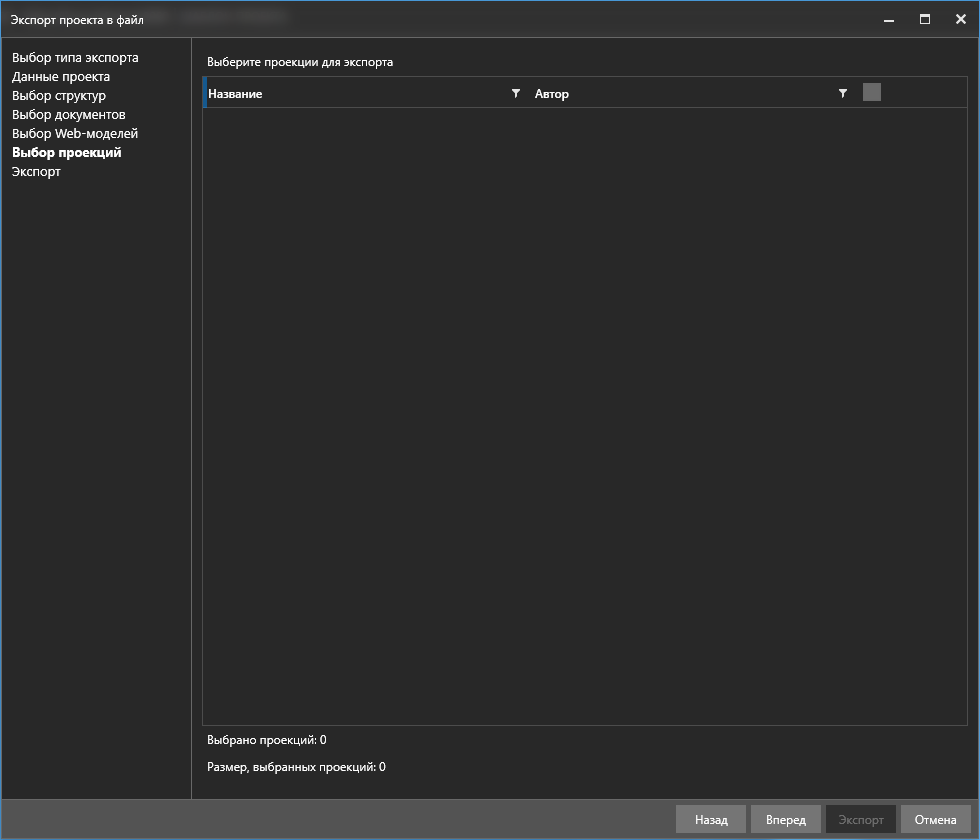
Task: Select the Выбор документов step
Action: pyautogui.click(x=68, y=115)
